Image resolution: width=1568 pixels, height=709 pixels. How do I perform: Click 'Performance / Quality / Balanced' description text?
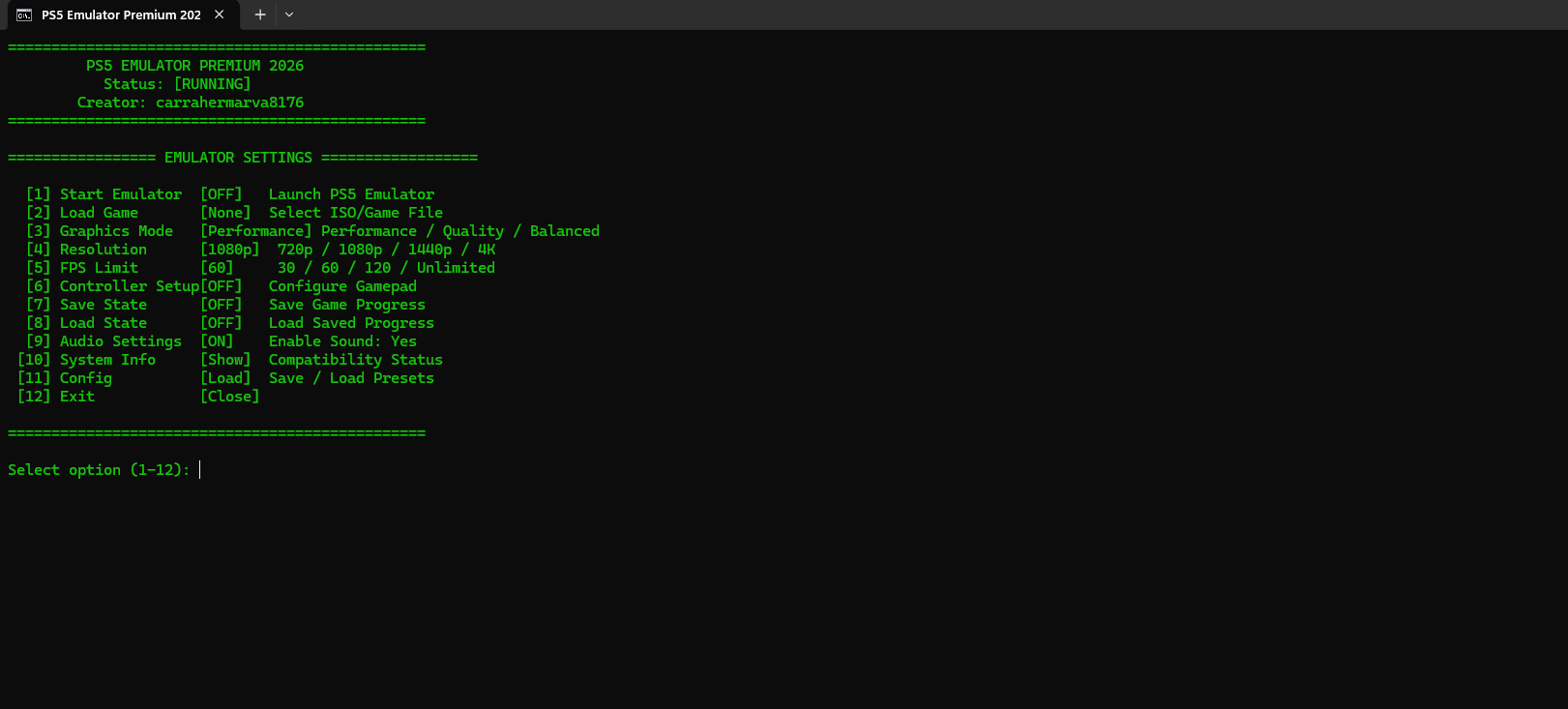coord(460,231)
